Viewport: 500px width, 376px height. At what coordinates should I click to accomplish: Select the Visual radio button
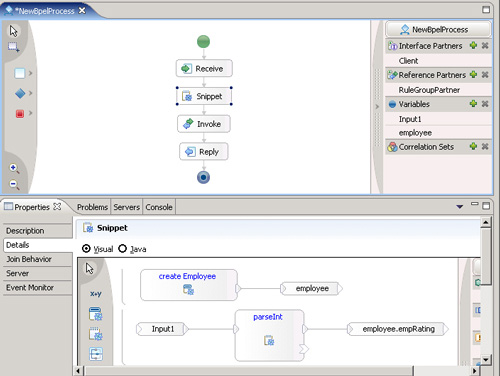pos(86,249)
